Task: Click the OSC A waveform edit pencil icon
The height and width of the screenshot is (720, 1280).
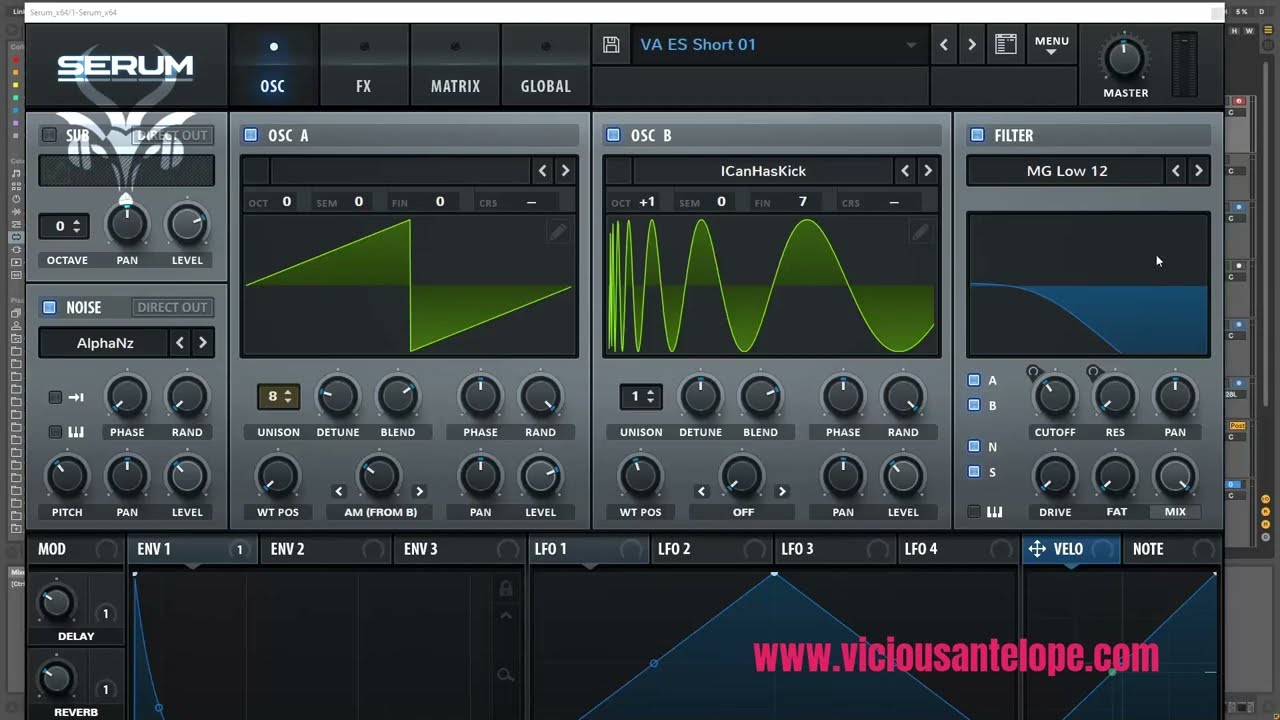Action: (x=557, y=232)
